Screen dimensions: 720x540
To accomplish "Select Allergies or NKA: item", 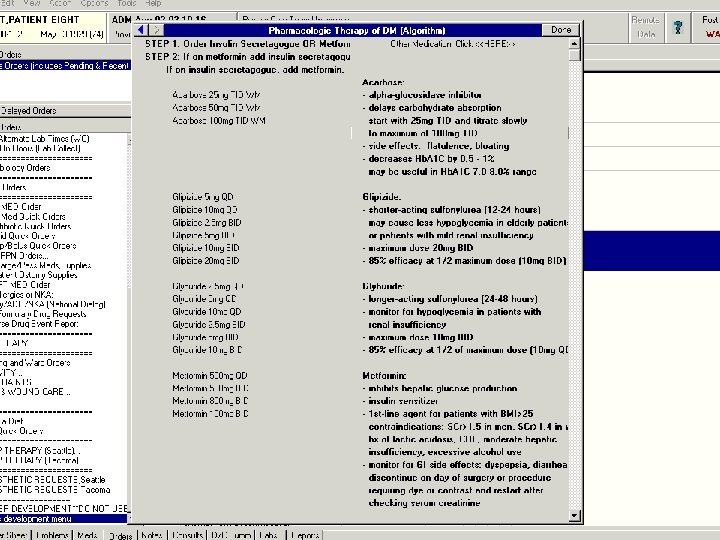I will pyautogui.click(x=27, y=294).
